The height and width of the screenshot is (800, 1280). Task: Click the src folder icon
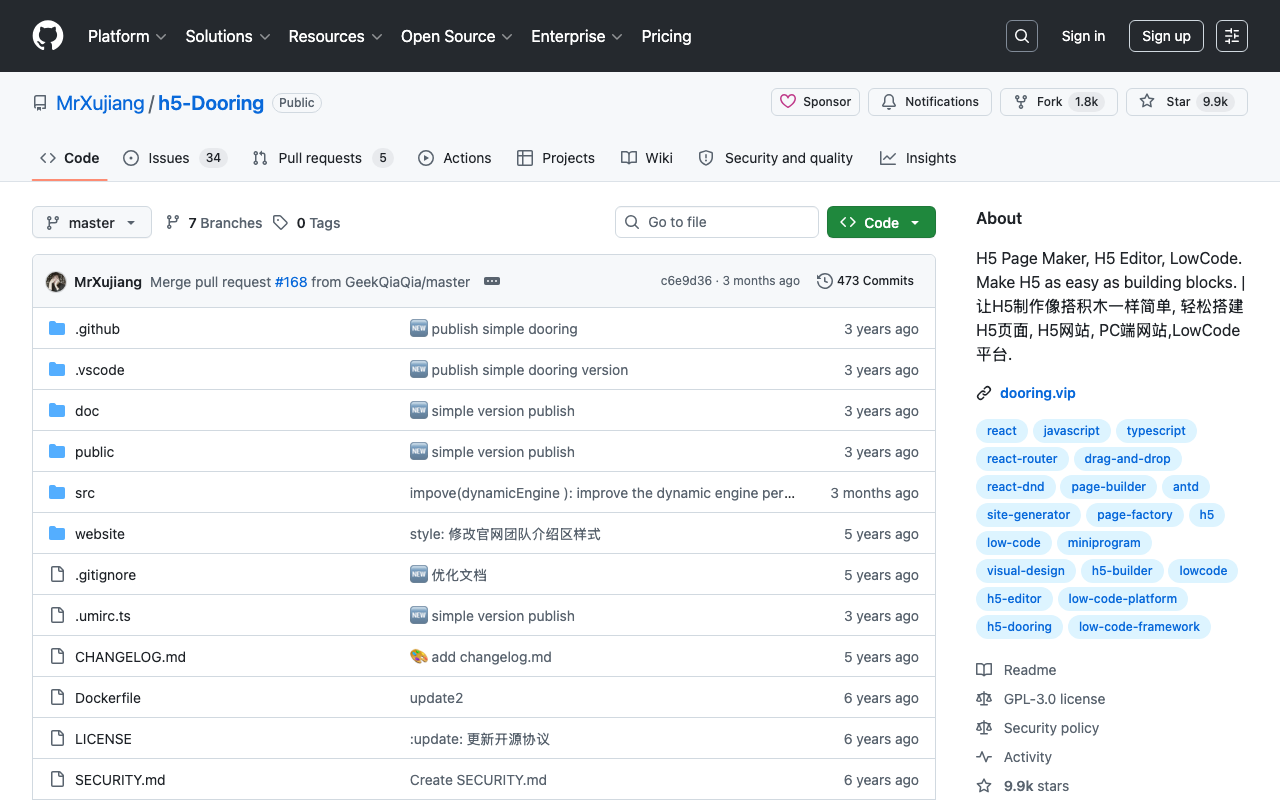(57, 493)
